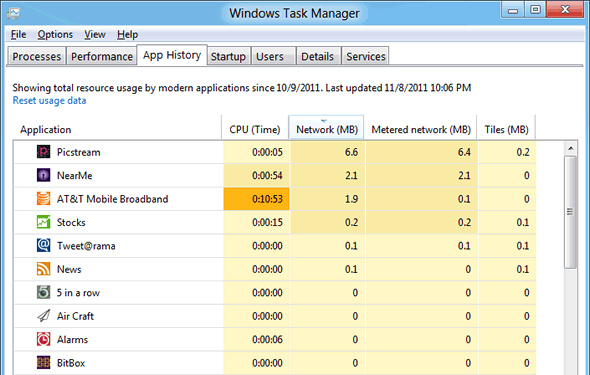Click Network value 6.6 cell

327,152
